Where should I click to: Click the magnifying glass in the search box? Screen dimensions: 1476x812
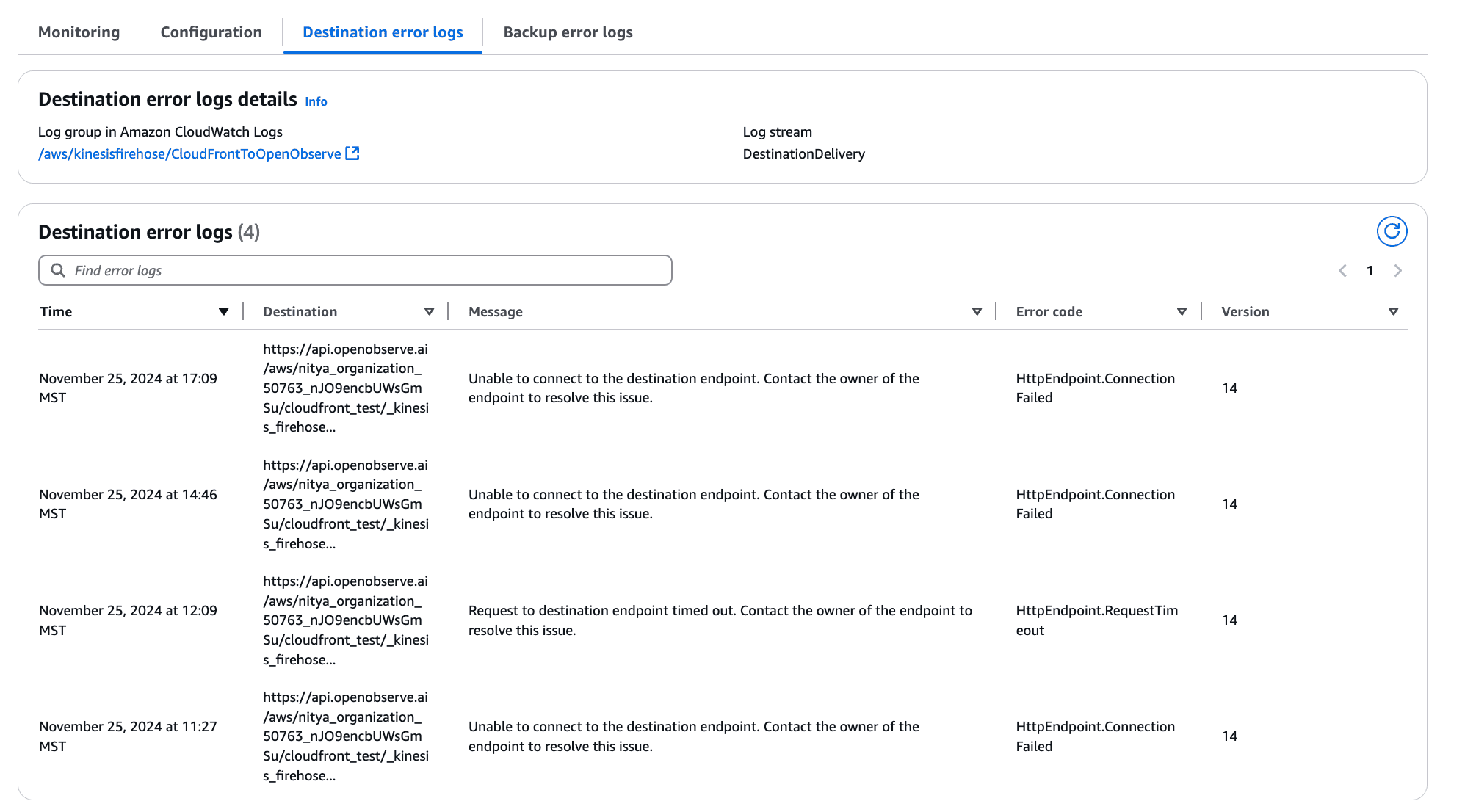coord(57,270)
